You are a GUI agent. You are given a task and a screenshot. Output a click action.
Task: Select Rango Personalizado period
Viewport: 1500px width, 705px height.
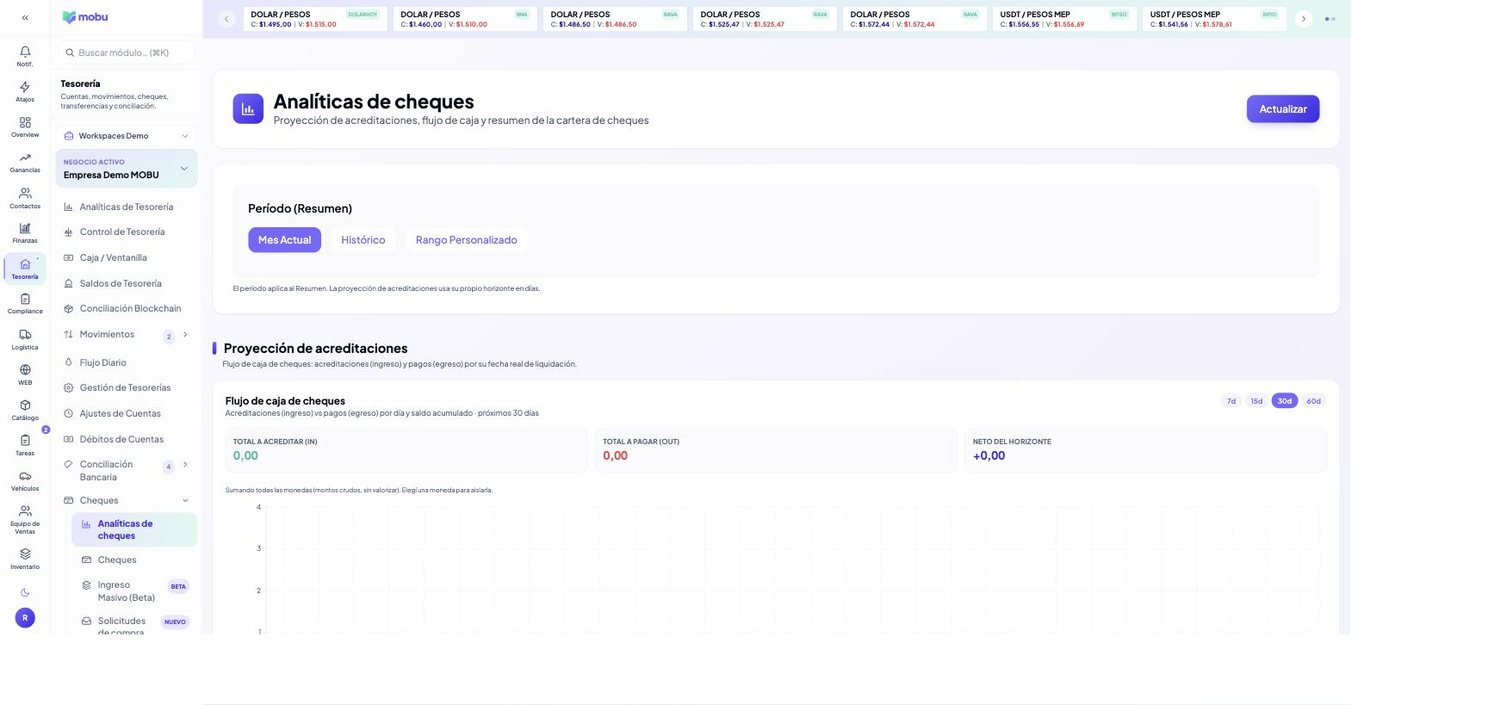(x=466, y=240)
